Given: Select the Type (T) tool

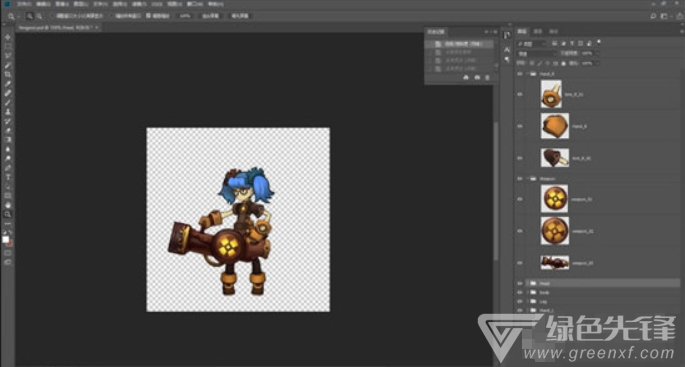Looking at the screenshot, I should pyautogui.click(x=7, y=177).
